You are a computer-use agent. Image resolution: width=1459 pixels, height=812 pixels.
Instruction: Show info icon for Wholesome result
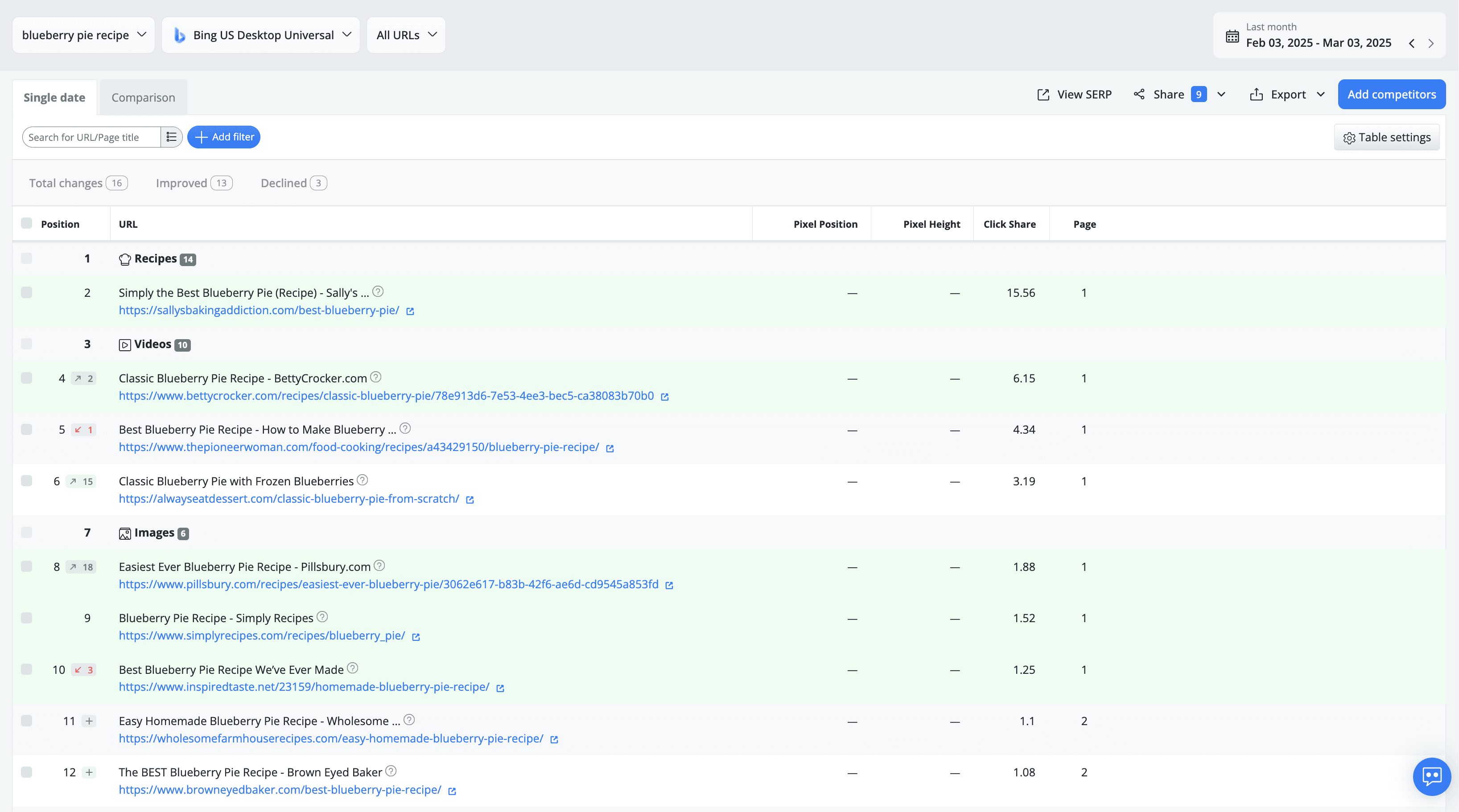point(409,720)
